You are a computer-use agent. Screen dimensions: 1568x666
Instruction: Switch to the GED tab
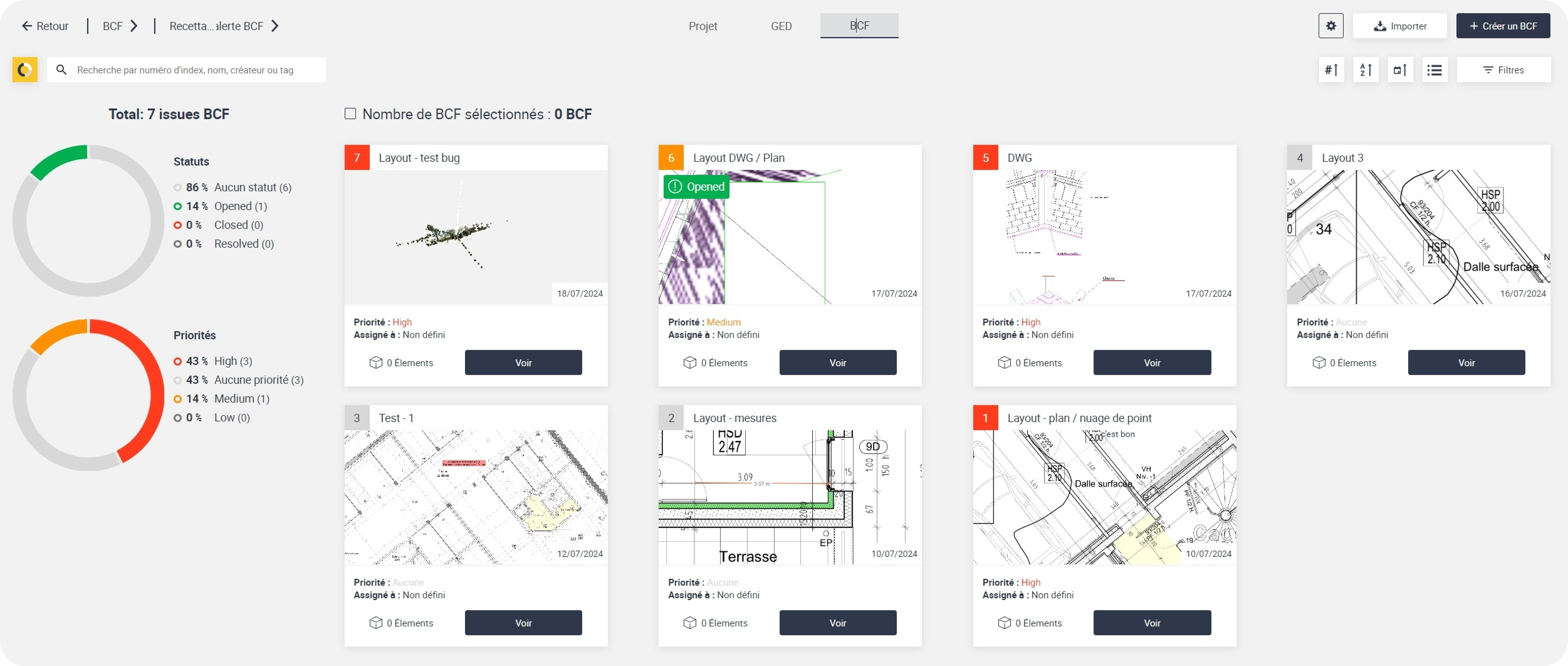[x=781, y=26]
